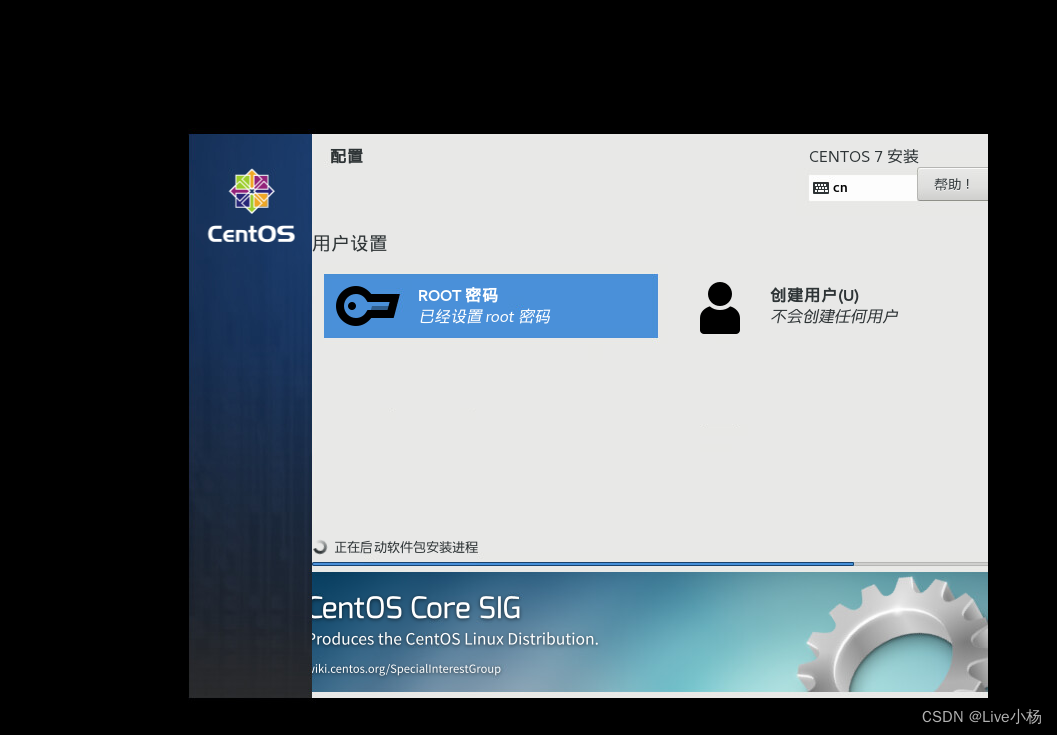Click the CentOS Core SIG banner
The width and height of the screenshot is (1057, 735).
point(650,632)
